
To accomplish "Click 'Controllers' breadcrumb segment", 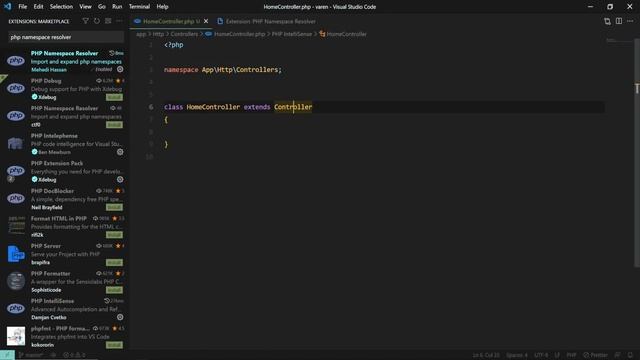I will [184, 34].
